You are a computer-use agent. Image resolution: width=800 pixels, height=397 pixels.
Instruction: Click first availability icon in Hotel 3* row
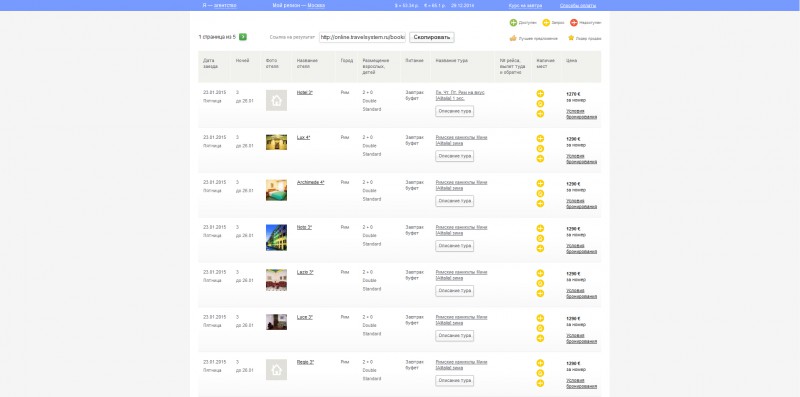tap(540, 93)
